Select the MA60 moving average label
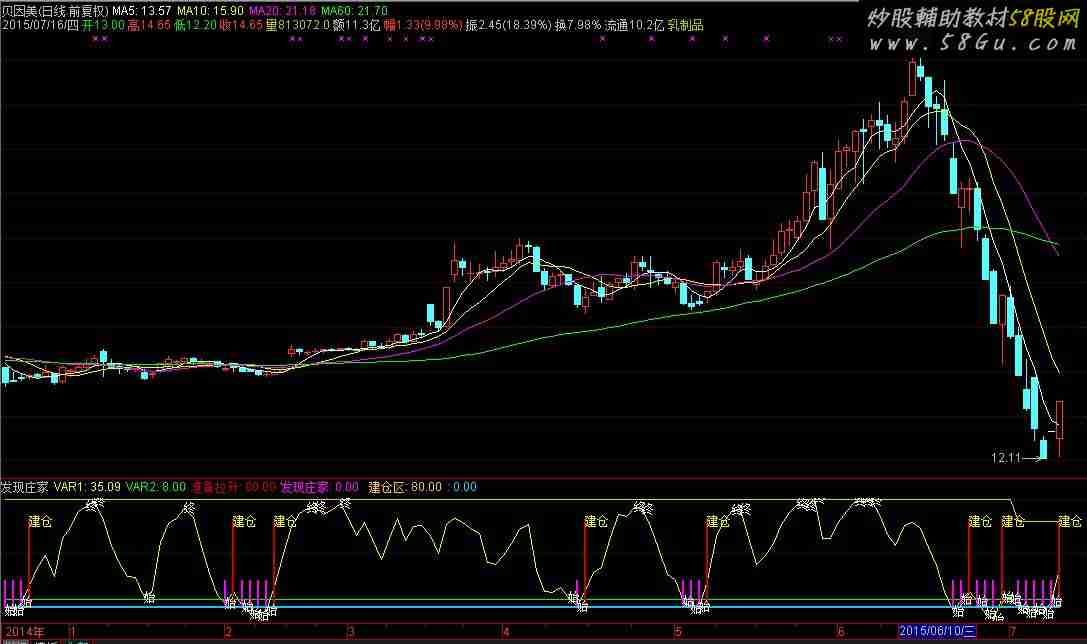Screen dimensions: 1087x644 click(x=354, y=11)
